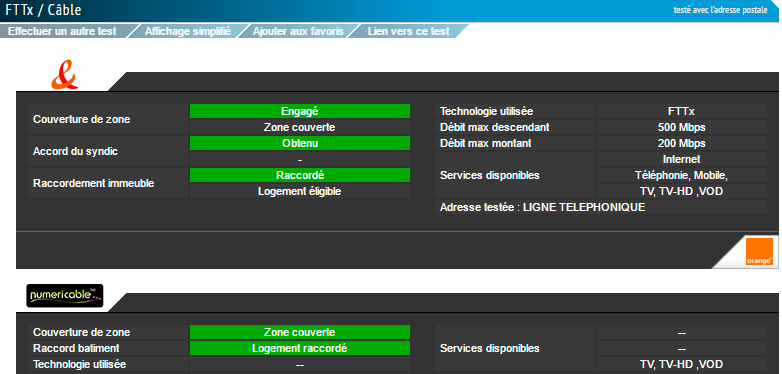Viewport: 782px width, 374px height.
Task: Click the '500 Mbps' download value
Action: (681, 127)
